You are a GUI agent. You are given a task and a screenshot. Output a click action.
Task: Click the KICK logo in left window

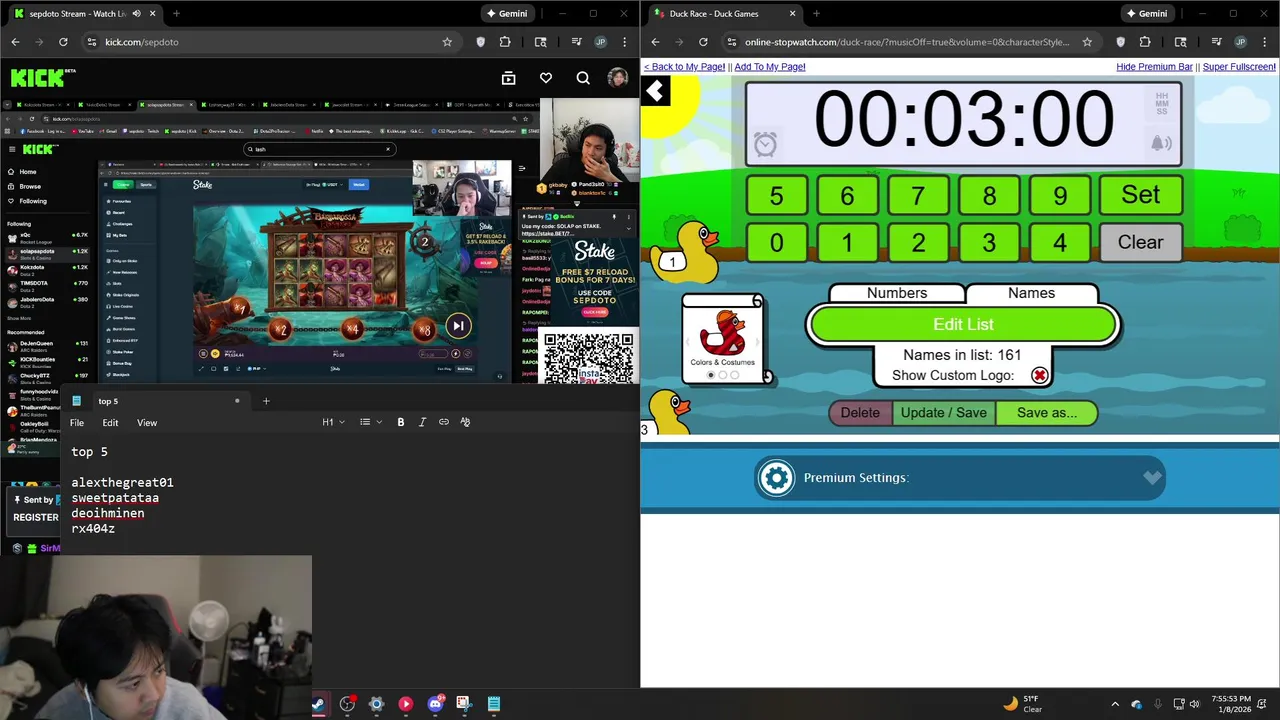point(36,78)
